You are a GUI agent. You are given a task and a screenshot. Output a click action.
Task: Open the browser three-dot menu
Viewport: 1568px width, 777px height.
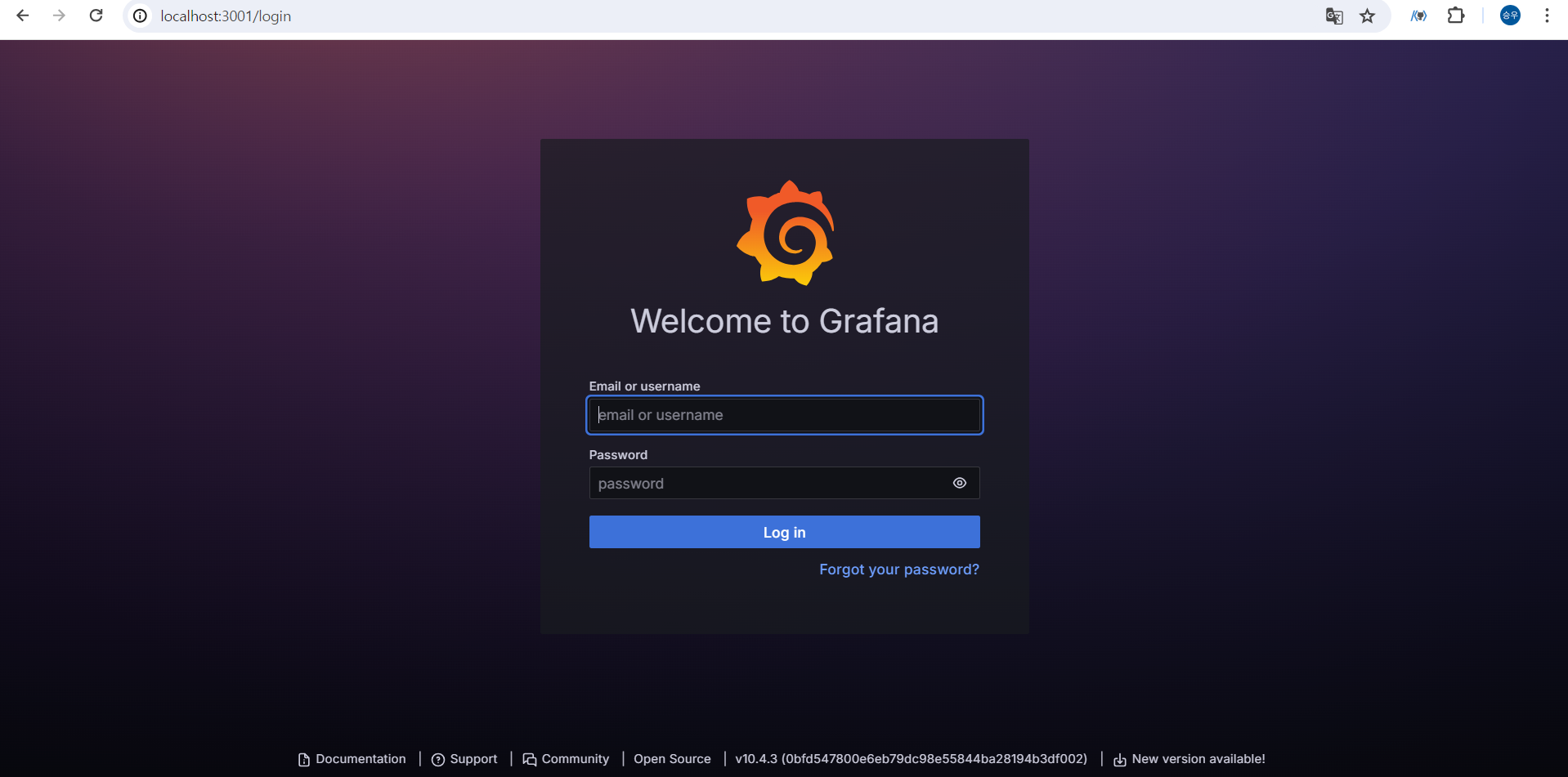(x=1547, y=16)
